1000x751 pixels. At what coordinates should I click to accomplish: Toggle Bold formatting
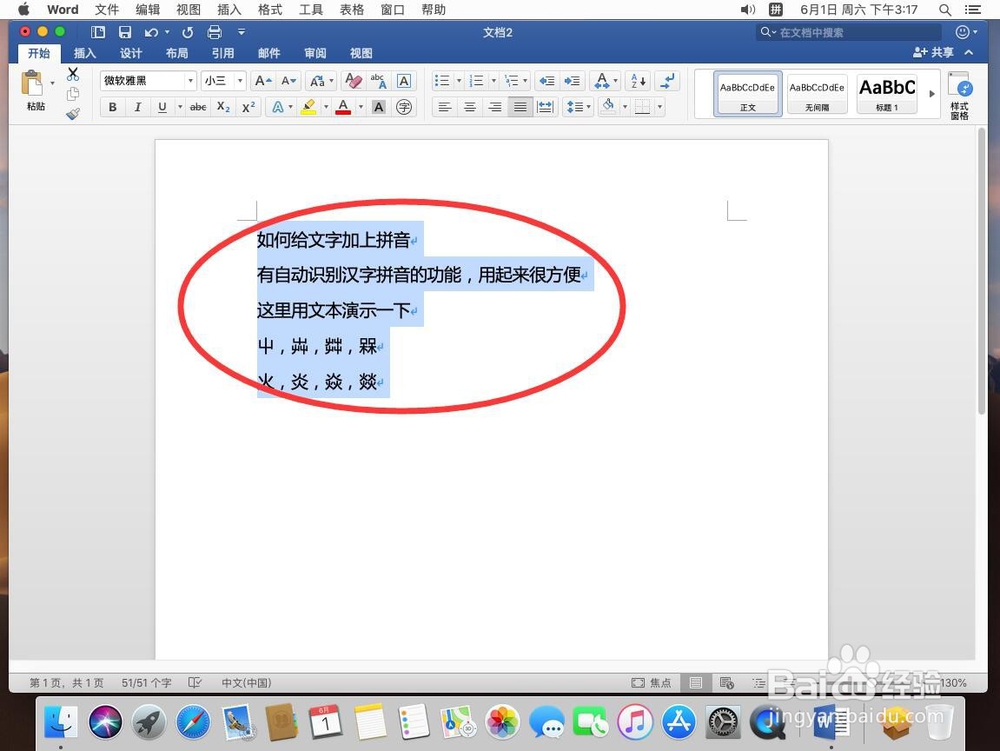point(113,107)
